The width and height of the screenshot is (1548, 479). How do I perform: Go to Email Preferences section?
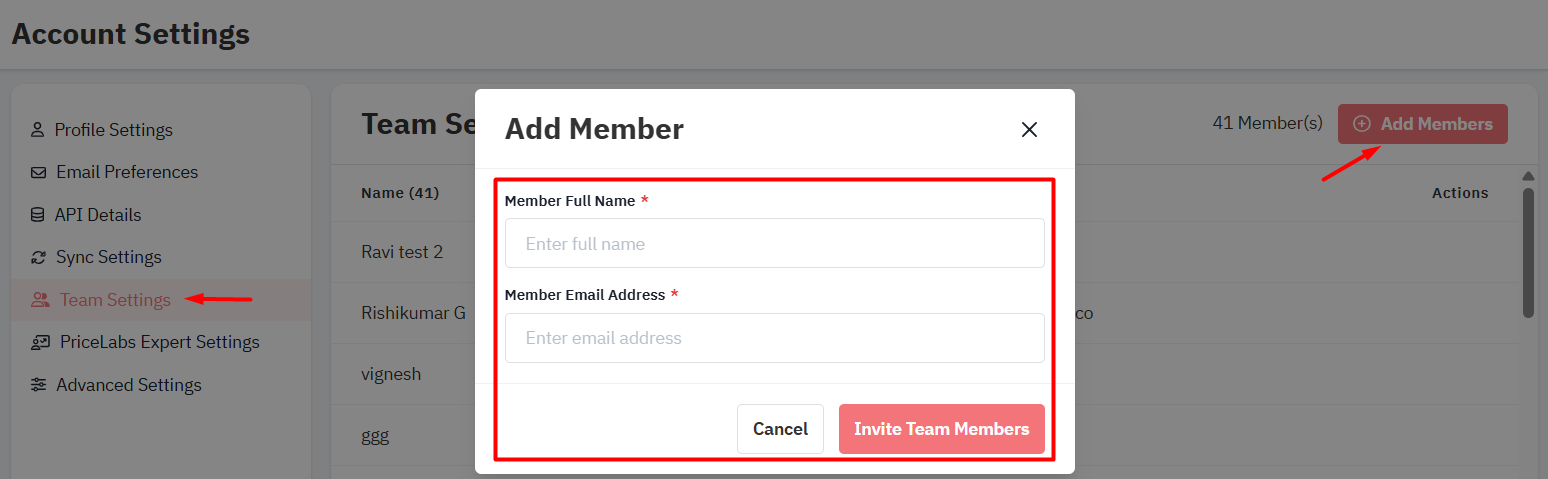(x=127, y=172)
